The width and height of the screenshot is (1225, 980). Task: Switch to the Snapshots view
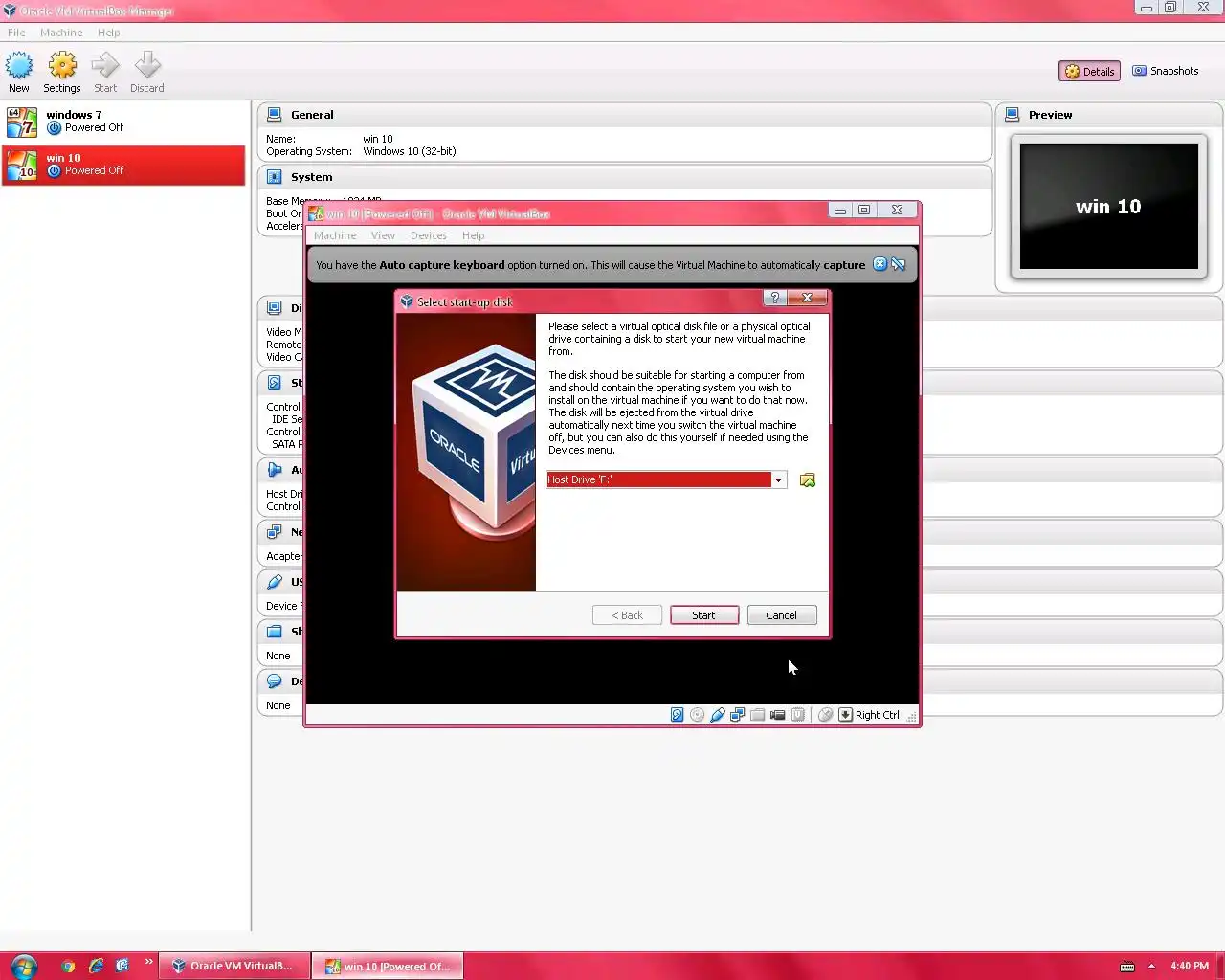click(x=1165, y=71)
